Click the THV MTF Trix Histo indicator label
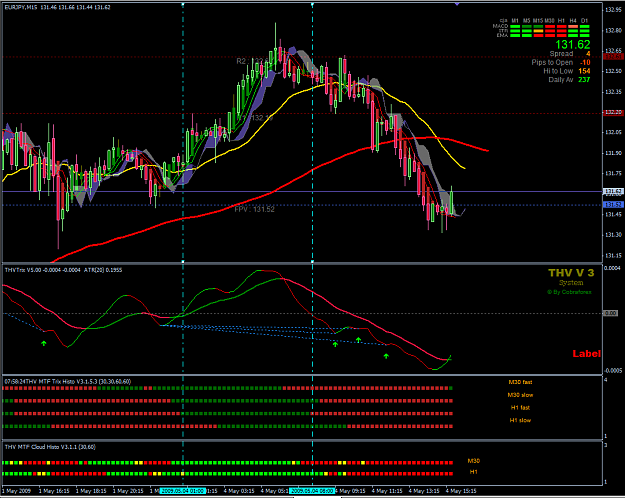 pyautogui.click(x=67, y=382)
